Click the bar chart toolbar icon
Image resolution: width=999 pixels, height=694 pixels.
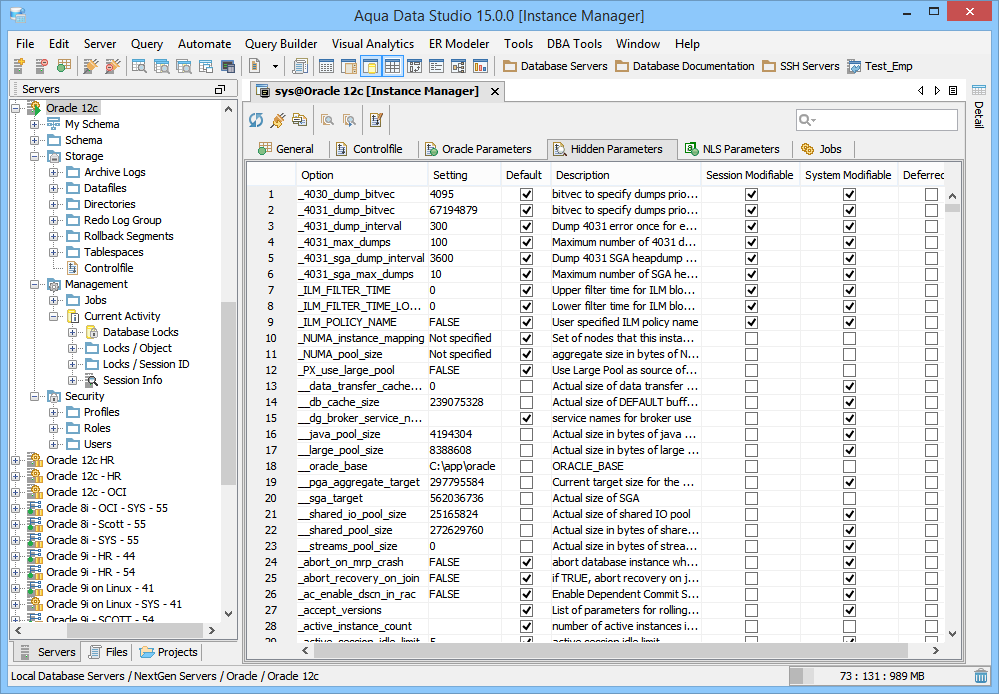pos(481,66)
